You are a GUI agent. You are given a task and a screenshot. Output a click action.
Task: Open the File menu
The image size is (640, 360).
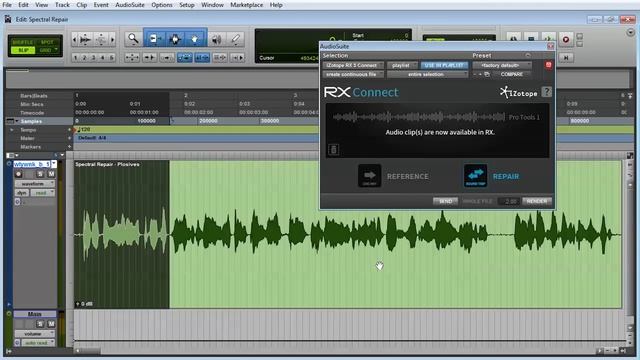pyautogui.click(x=7, y=5)
